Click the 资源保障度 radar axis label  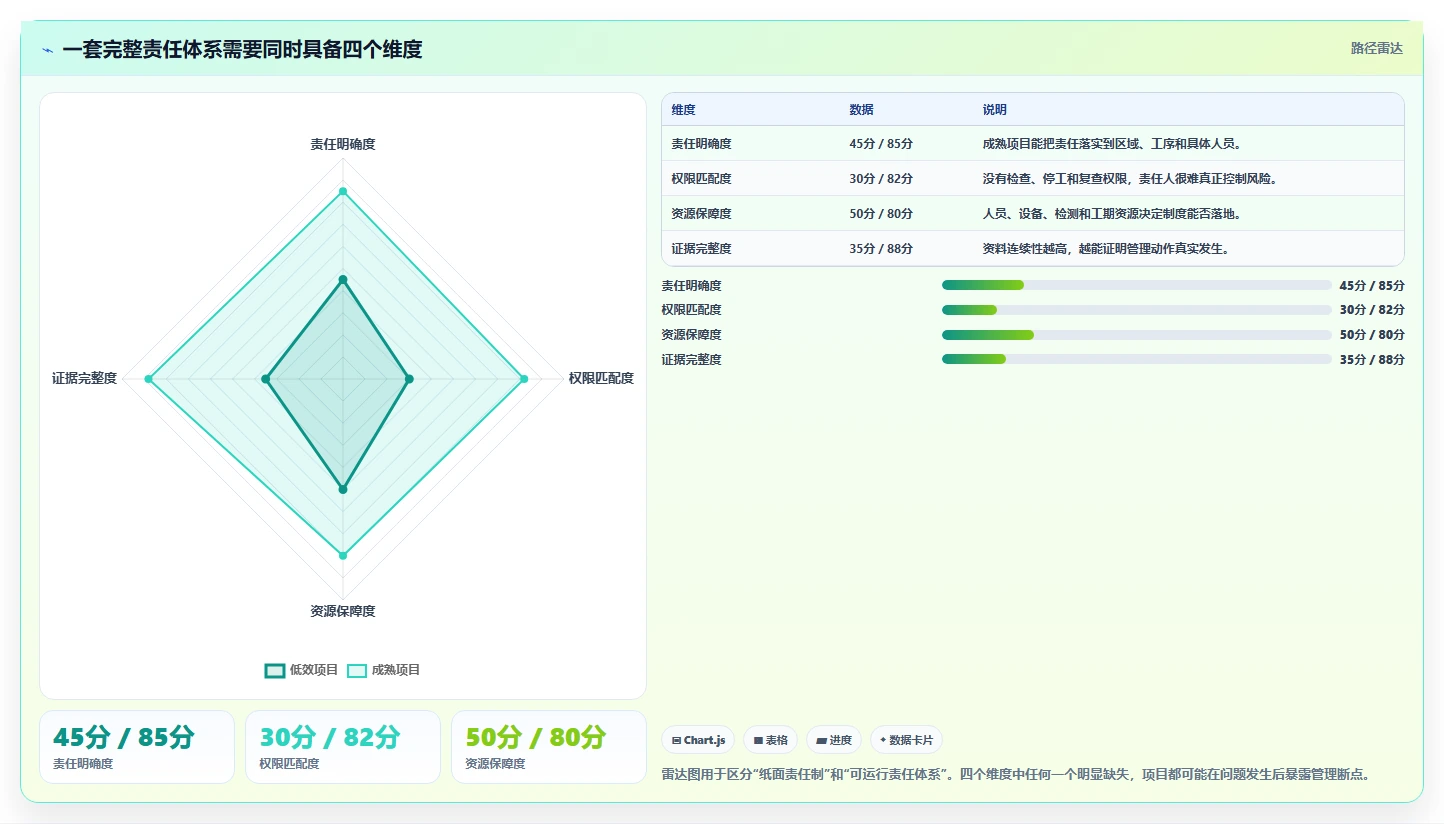click(343, 611)
